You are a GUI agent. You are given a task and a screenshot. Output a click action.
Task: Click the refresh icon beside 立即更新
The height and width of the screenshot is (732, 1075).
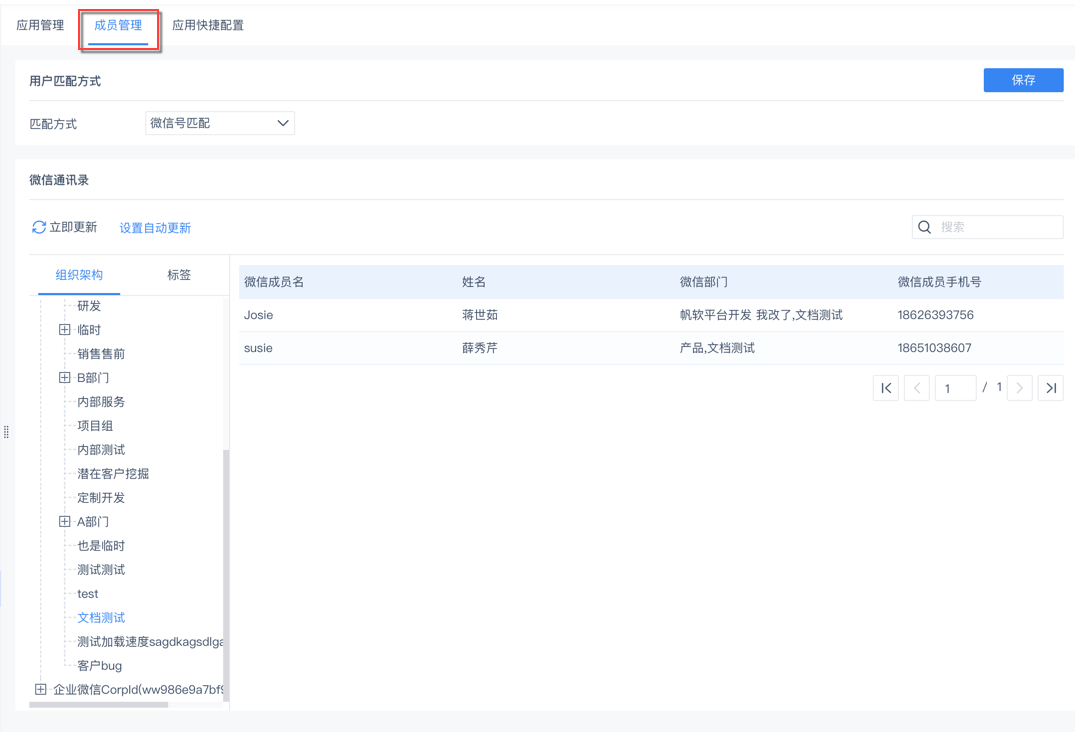pos(38,227)
